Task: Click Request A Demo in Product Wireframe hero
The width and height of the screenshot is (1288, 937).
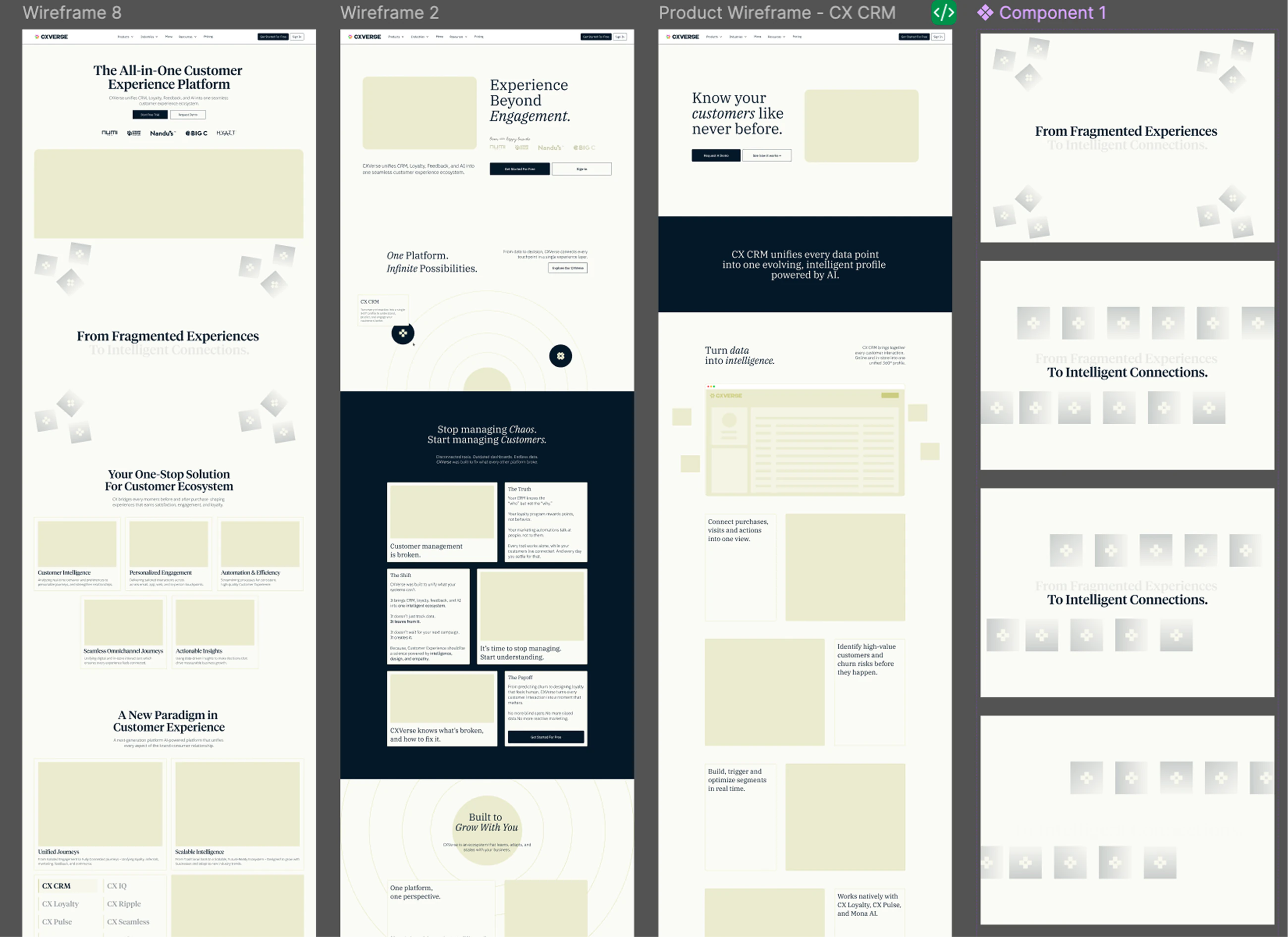Action: (x=716, y=156)
